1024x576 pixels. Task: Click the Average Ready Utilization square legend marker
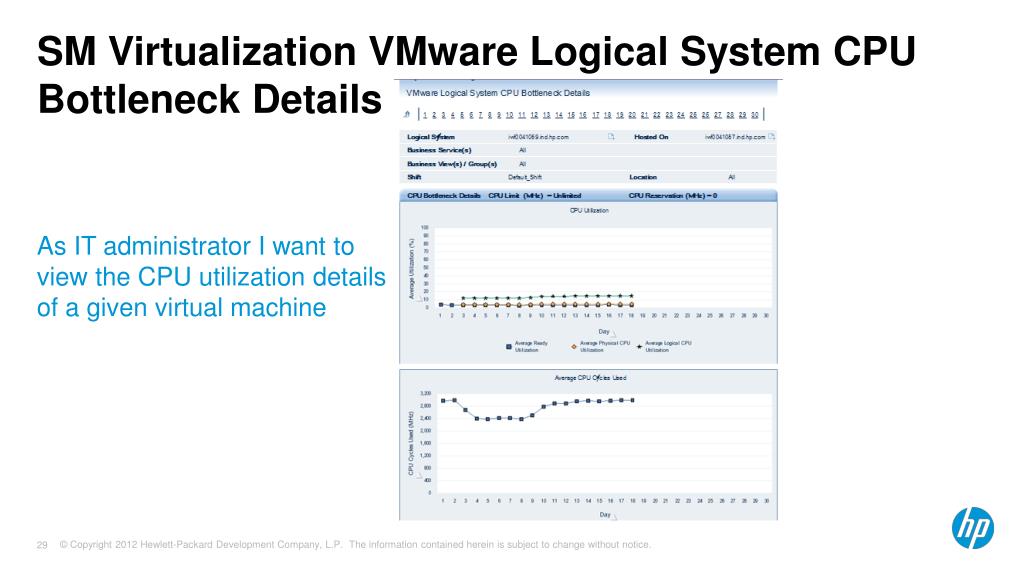(x=509, y=347)
